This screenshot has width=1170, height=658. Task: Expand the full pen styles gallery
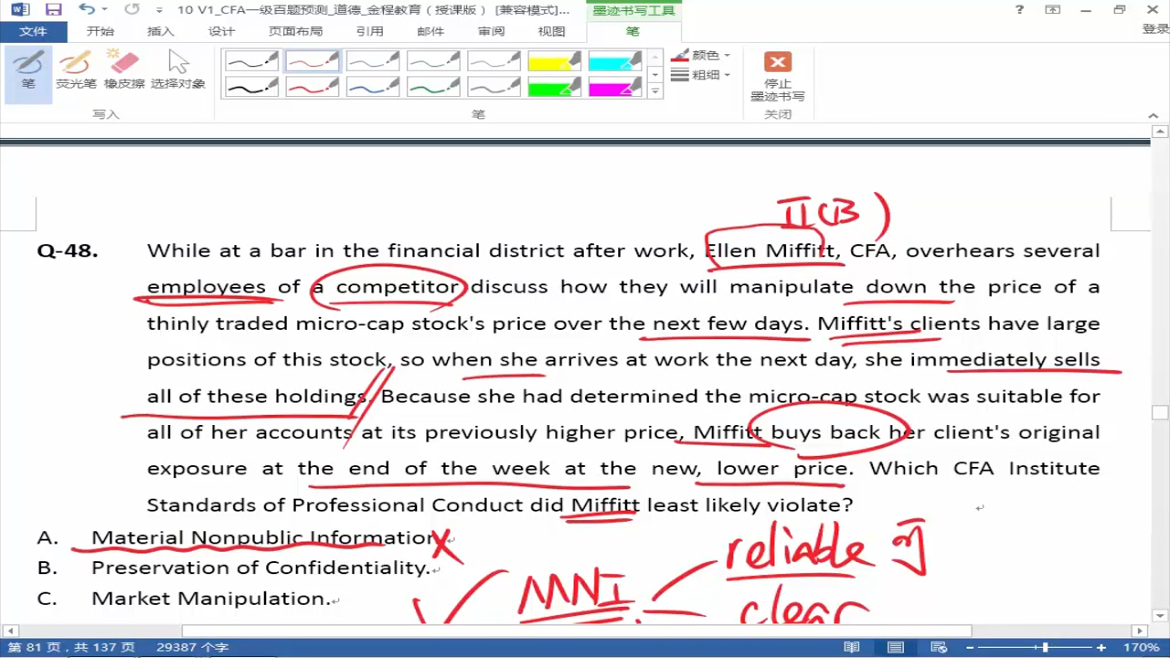[x=655, y=91]
